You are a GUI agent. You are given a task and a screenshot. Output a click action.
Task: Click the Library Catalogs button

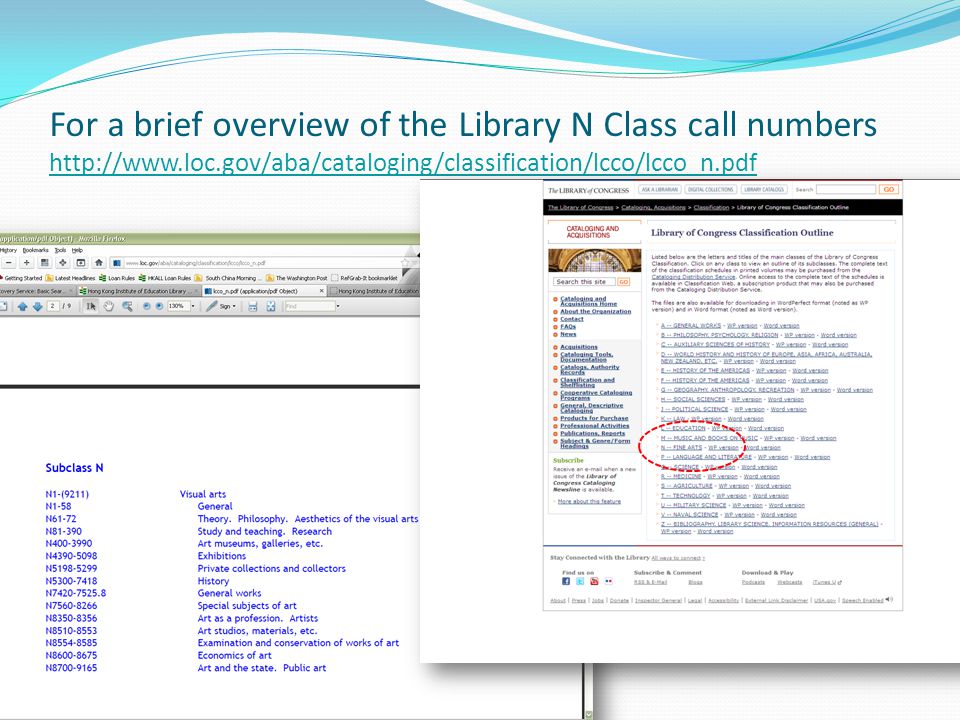click(764, 190)
